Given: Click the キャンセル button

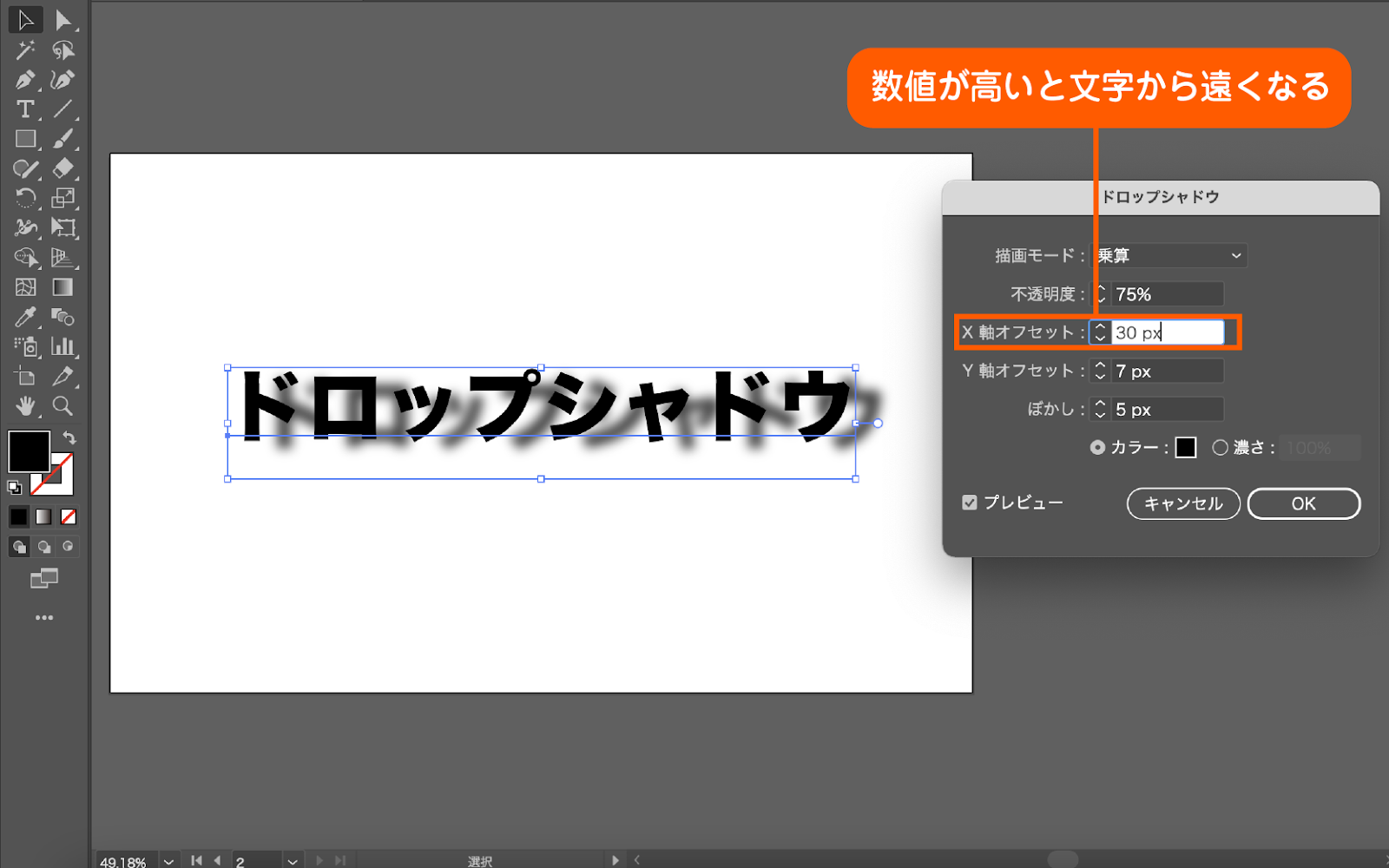Looking at the screenshot, I should tap(1183, 503).
